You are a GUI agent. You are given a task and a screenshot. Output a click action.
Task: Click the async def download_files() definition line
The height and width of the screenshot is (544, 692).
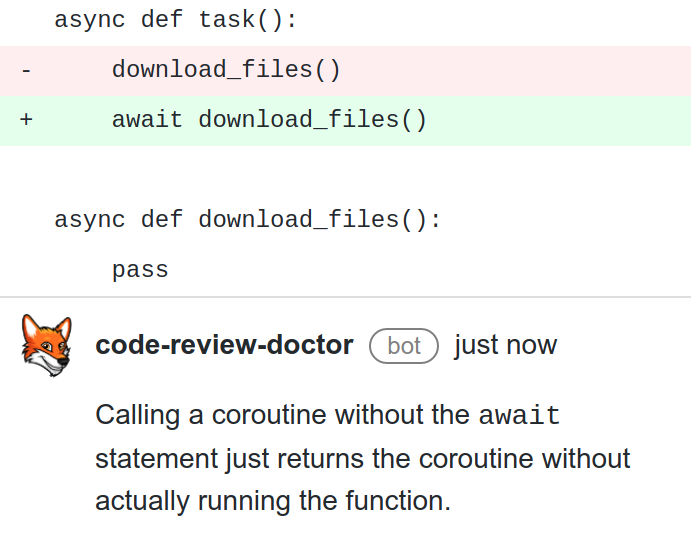pos(248,220)
